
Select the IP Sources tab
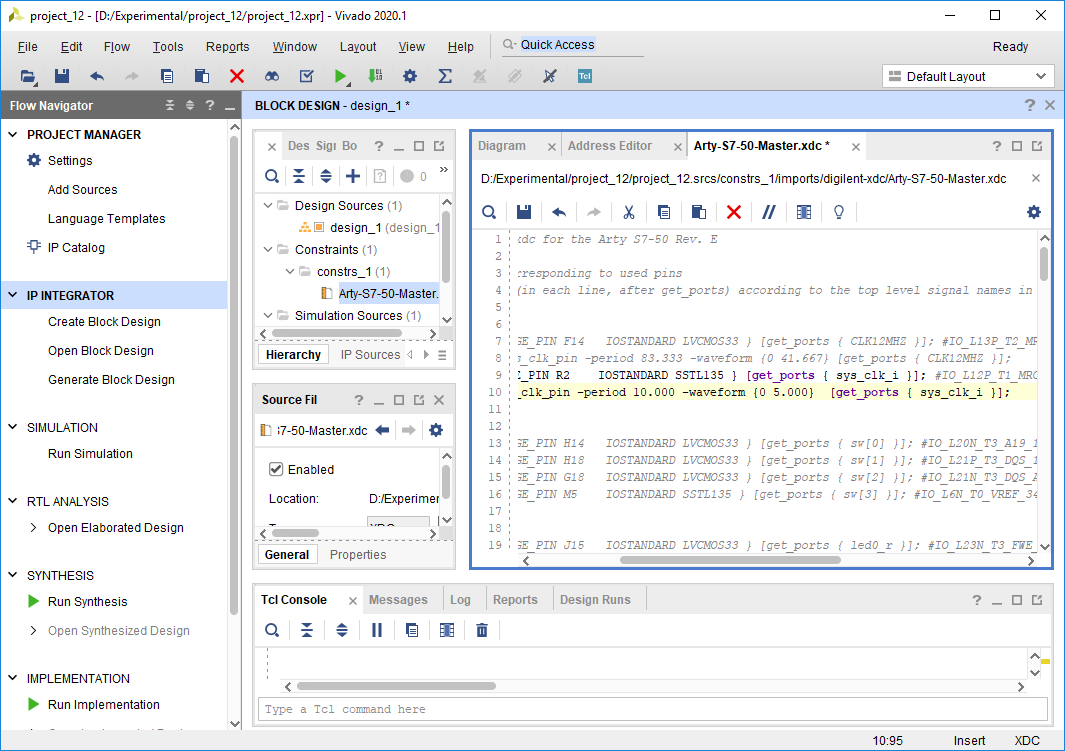click(370, 354)
